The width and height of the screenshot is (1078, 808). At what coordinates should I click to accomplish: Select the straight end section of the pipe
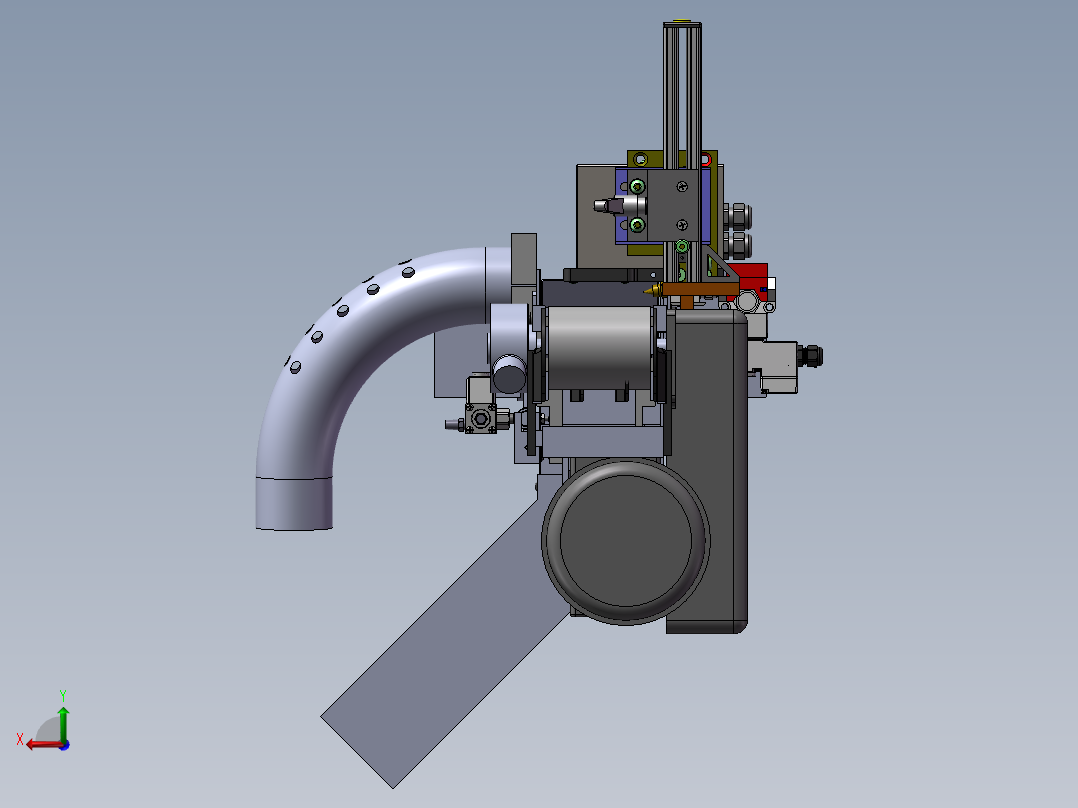coord(294,504)
